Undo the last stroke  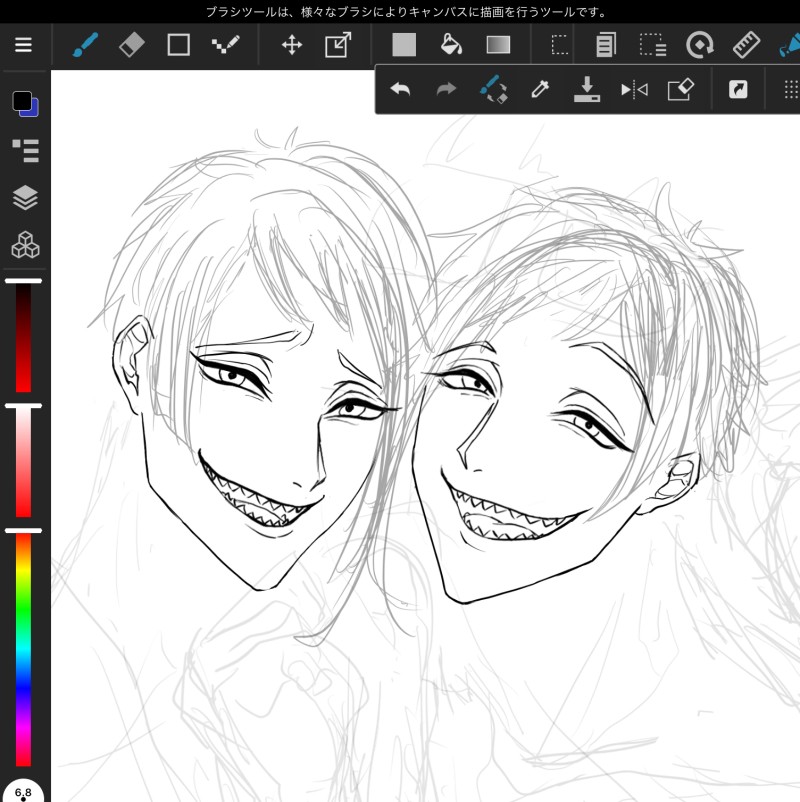pyautogui.click(x=400, y=90)
